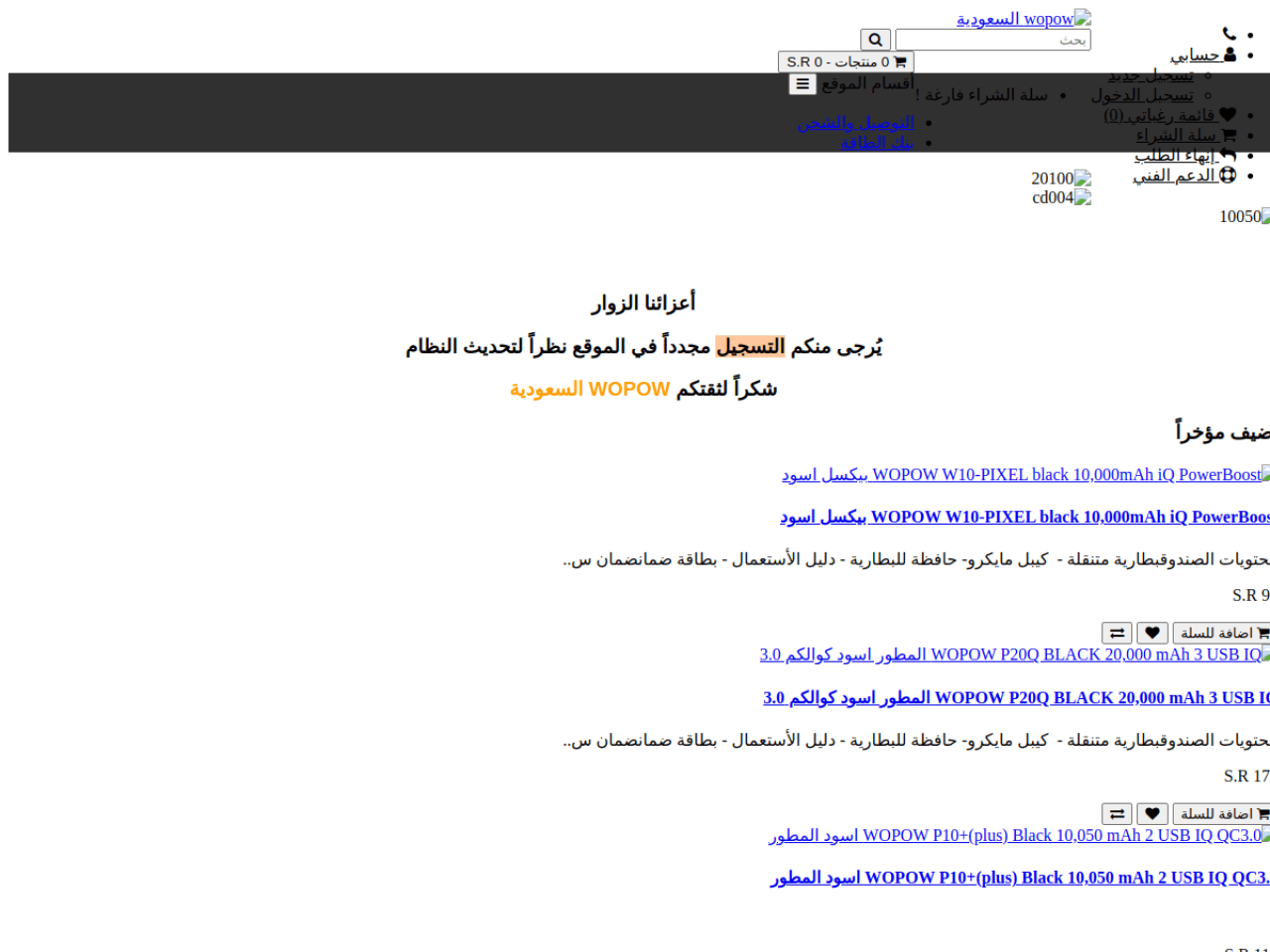This screenshot has height=952, width=1270.
Task: Click the heart wishlist button for P20Q
Action: (1153, 814)
